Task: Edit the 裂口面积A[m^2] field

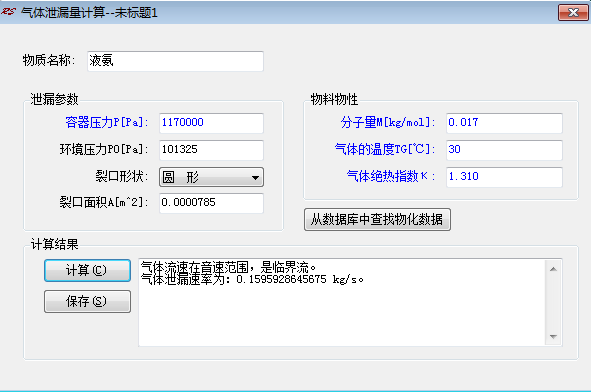Action: [x=211, y=203]
